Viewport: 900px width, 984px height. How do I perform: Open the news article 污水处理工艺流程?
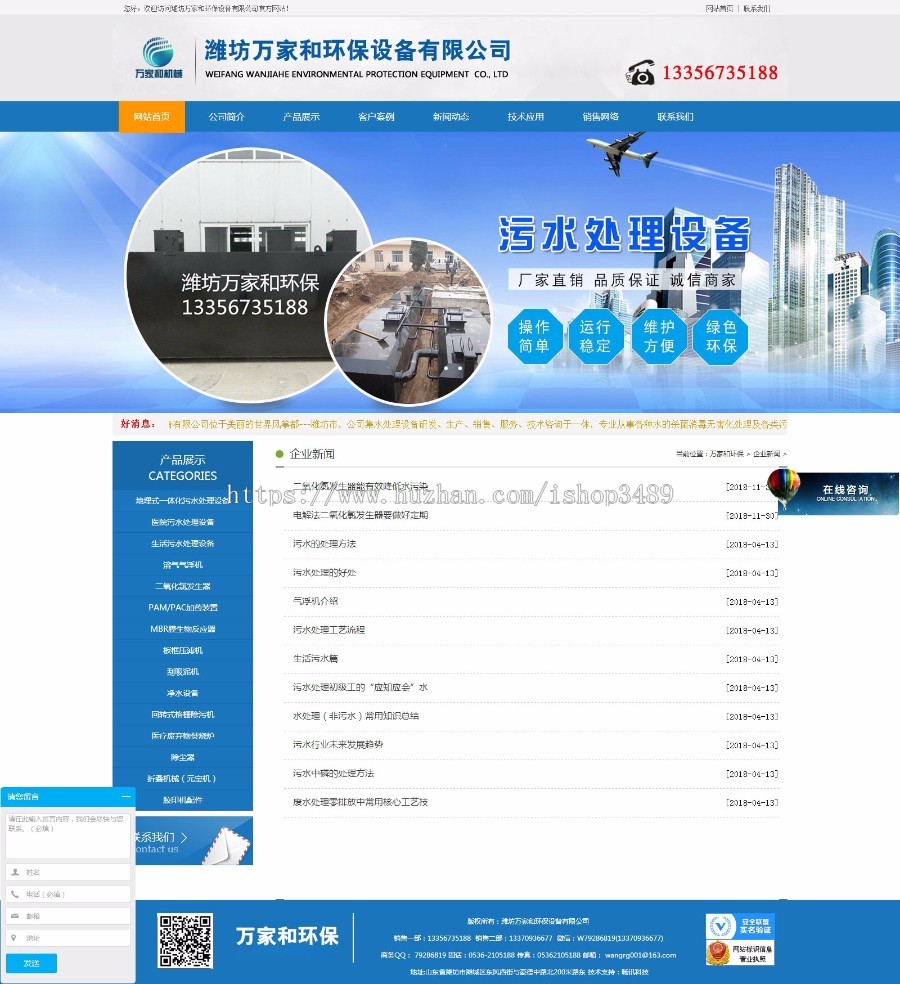[x=328, y=630]
